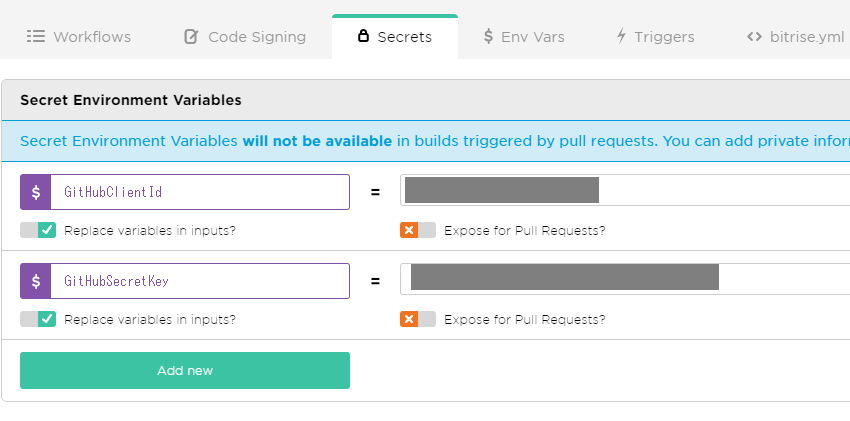This screenshot has width=850, height=421.
Task: Click the Triggers lightning bolt icon
Action: tap(621, 37)
